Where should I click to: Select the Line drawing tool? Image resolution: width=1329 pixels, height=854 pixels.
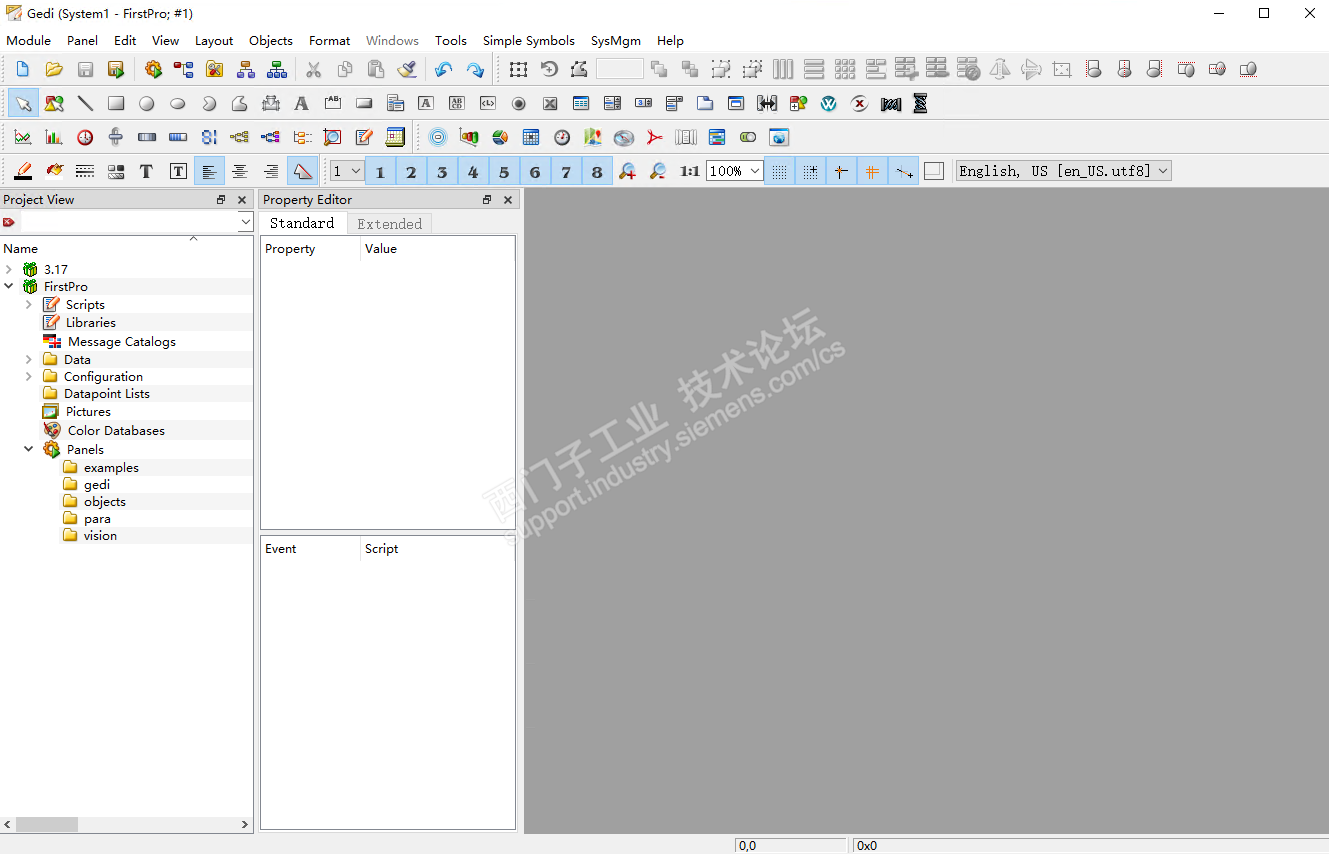(85, 103)
